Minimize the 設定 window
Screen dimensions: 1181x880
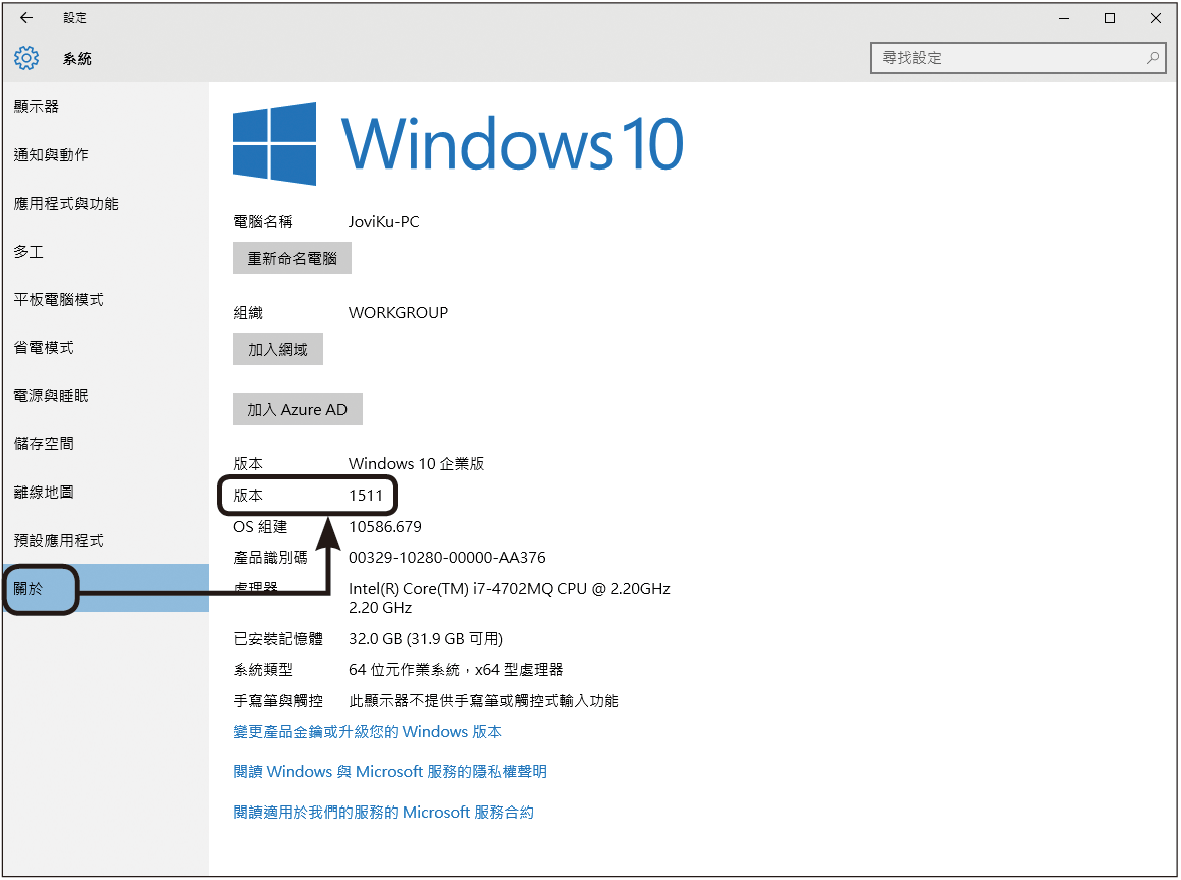tap(1064, 18)
